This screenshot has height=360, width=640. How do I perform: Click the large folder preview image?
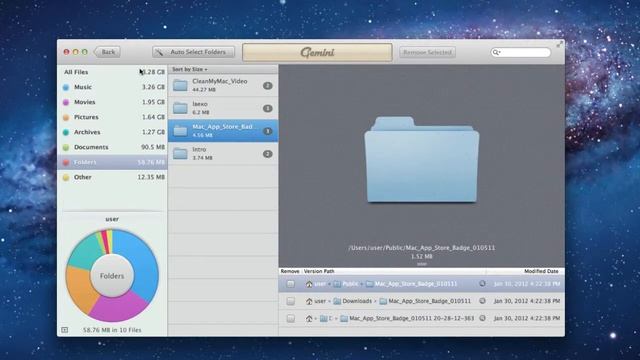(422, 159)
